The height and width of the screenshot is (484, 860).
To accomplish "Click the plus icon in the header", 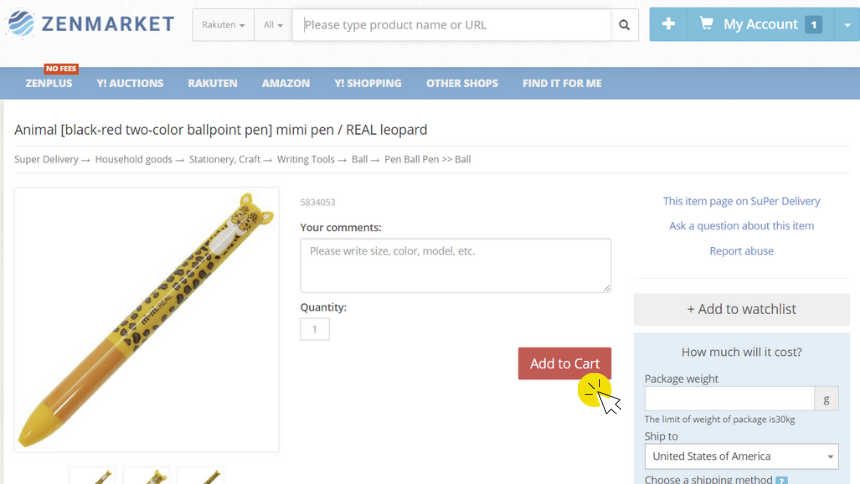I will pos(668,24).
